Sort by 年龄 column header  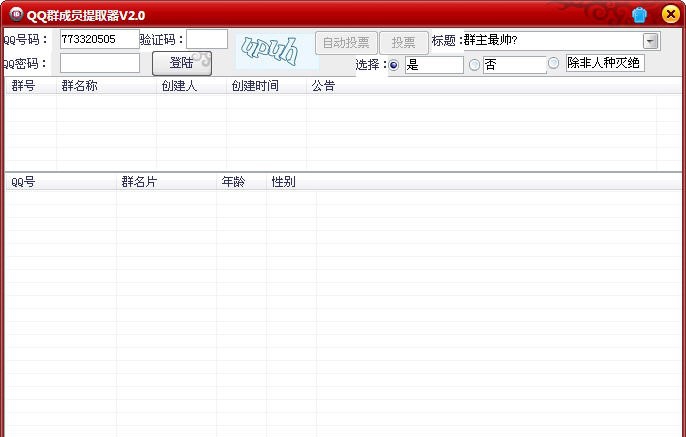point(242,182)
